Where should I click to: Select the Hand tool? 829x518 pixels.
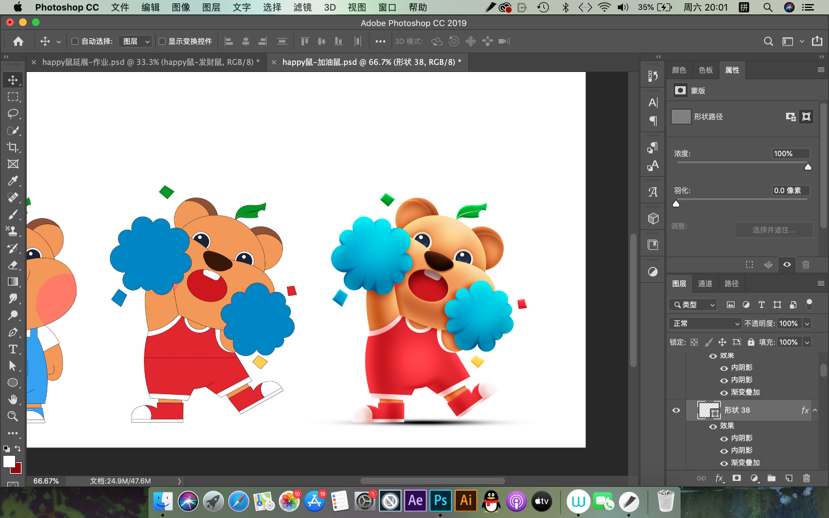point(13,400)
